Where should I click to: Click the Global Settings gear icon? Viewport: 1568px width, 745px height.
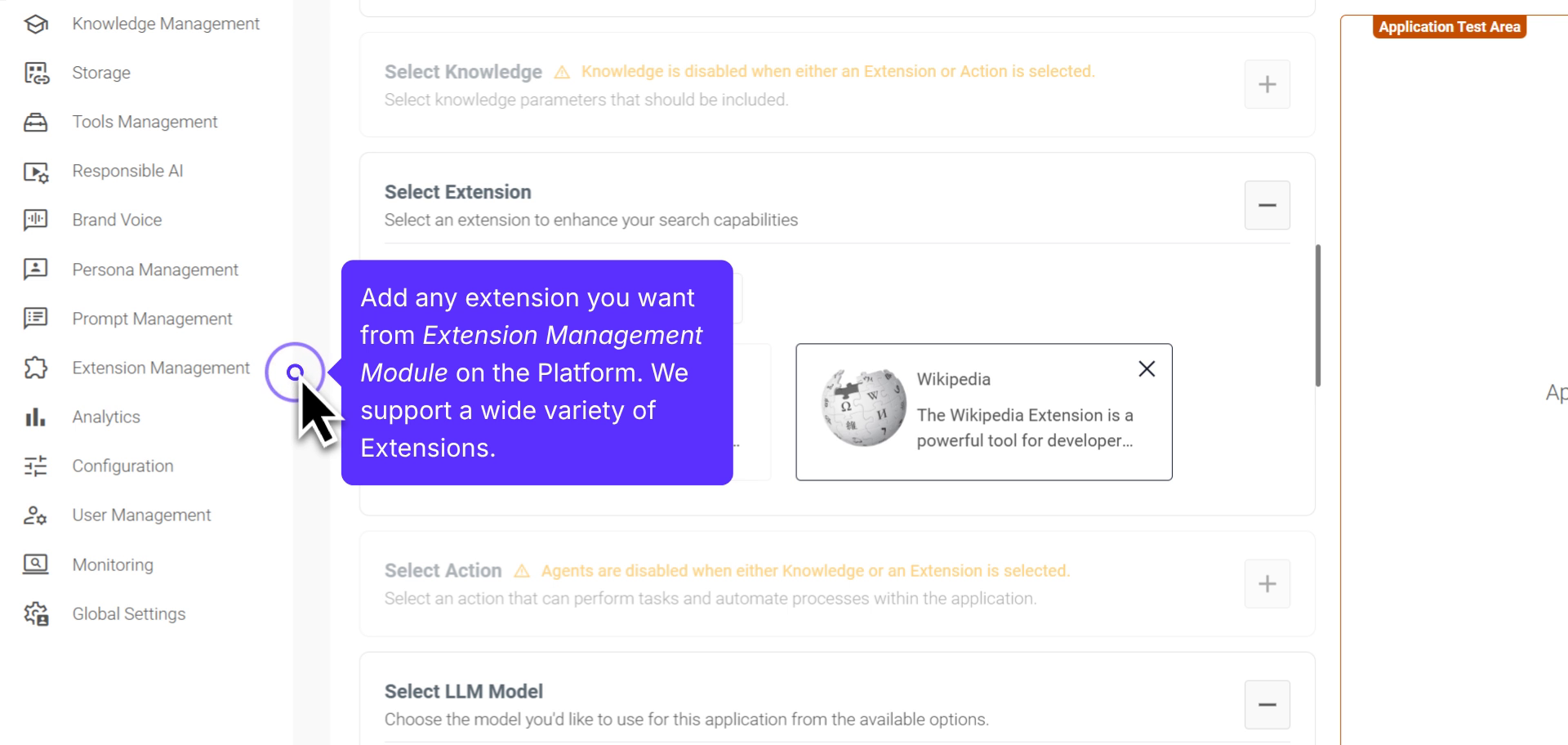(x=36, y=613)
